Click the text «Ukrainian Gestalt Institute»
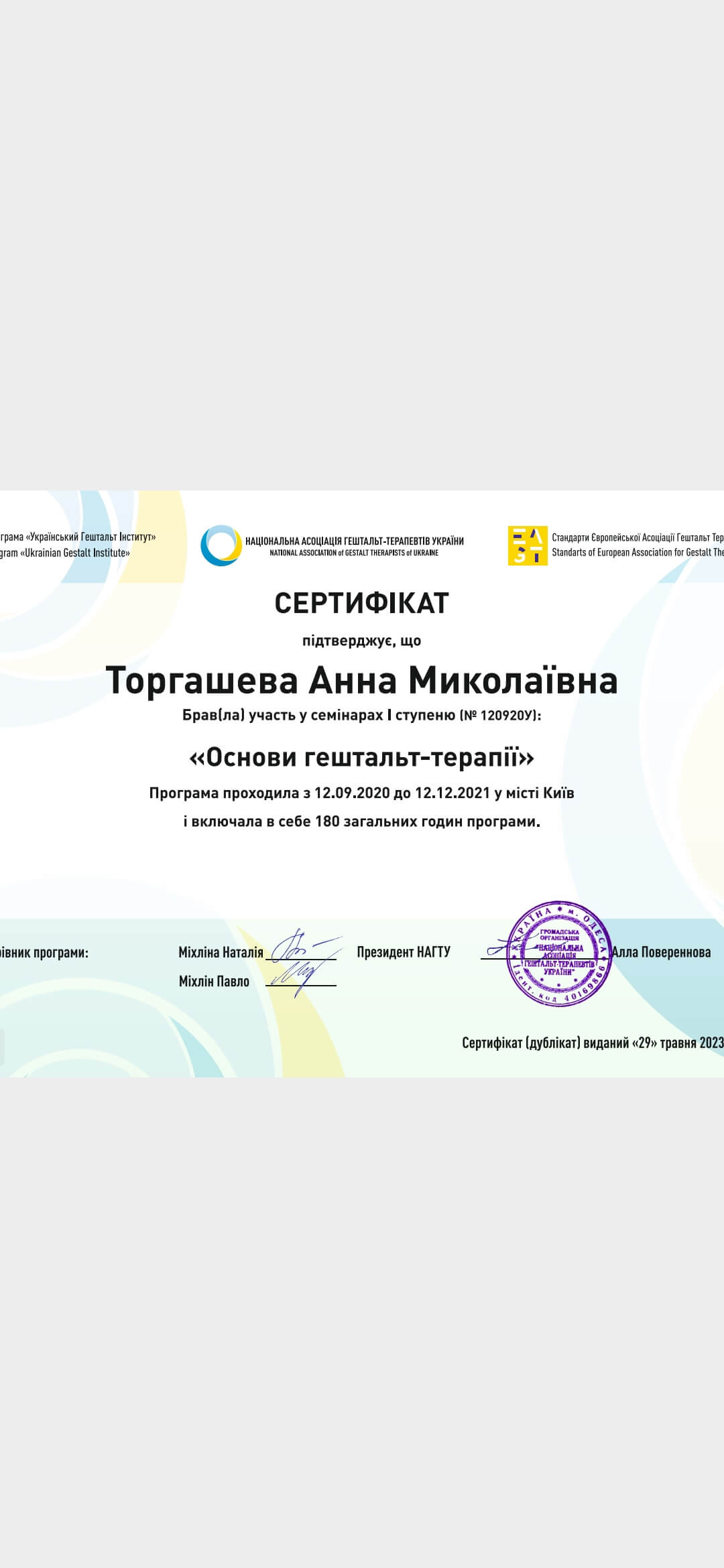 coord(75,553)
